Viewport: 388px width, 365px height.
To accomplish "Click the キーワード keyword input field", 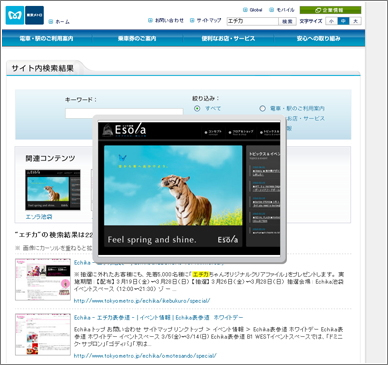I will click(x=124, y=113).
